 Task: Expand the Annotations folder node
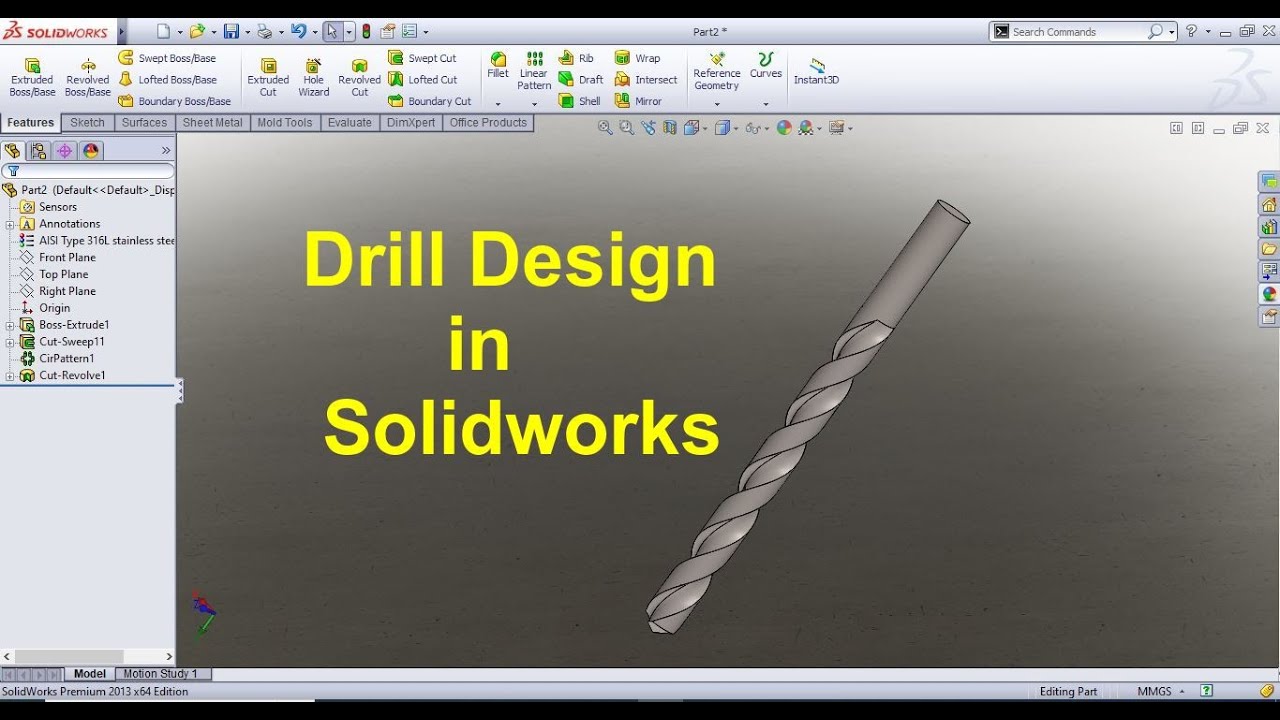10,224
